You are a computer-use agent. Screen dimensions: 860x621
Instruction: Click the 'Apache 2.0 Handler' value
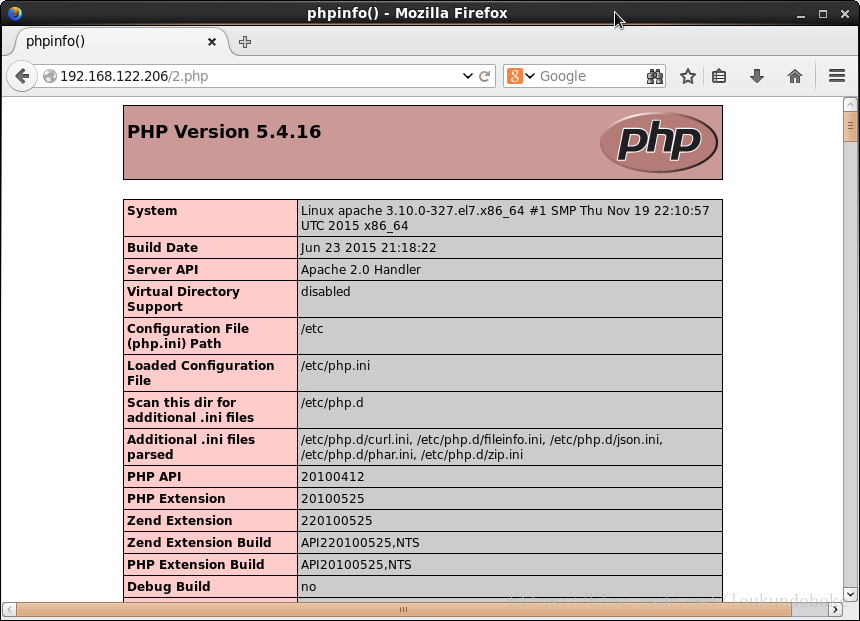[361, 269]
